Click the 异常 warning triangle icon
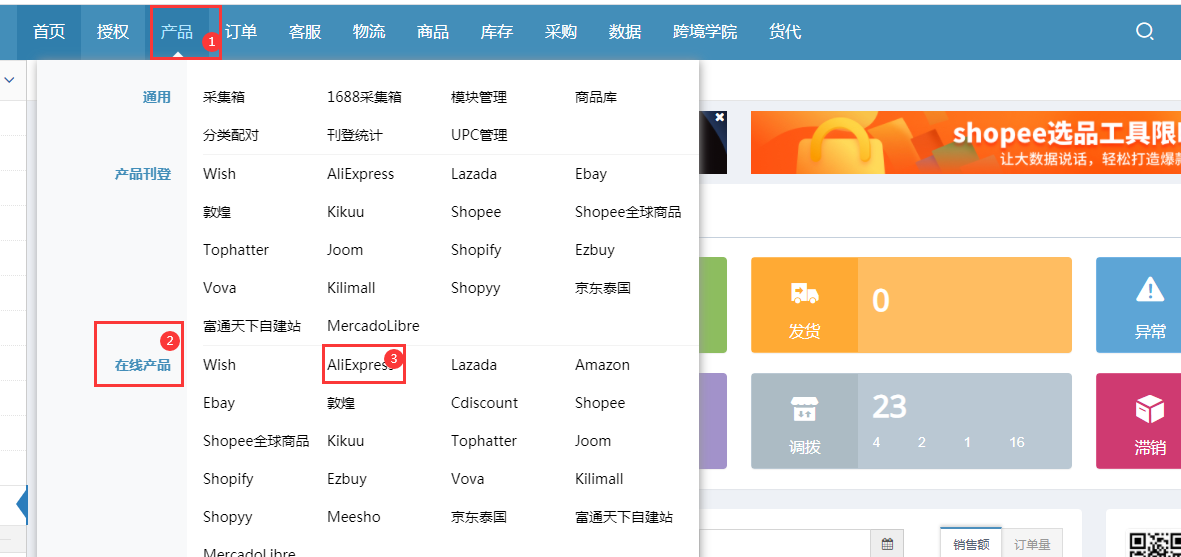1181x557 pixels. (x=1149, y=289)
